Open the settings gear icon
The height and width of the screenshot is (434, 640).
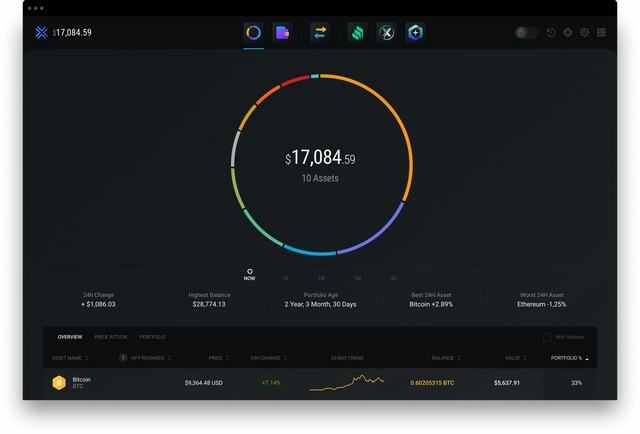[584, 33]
